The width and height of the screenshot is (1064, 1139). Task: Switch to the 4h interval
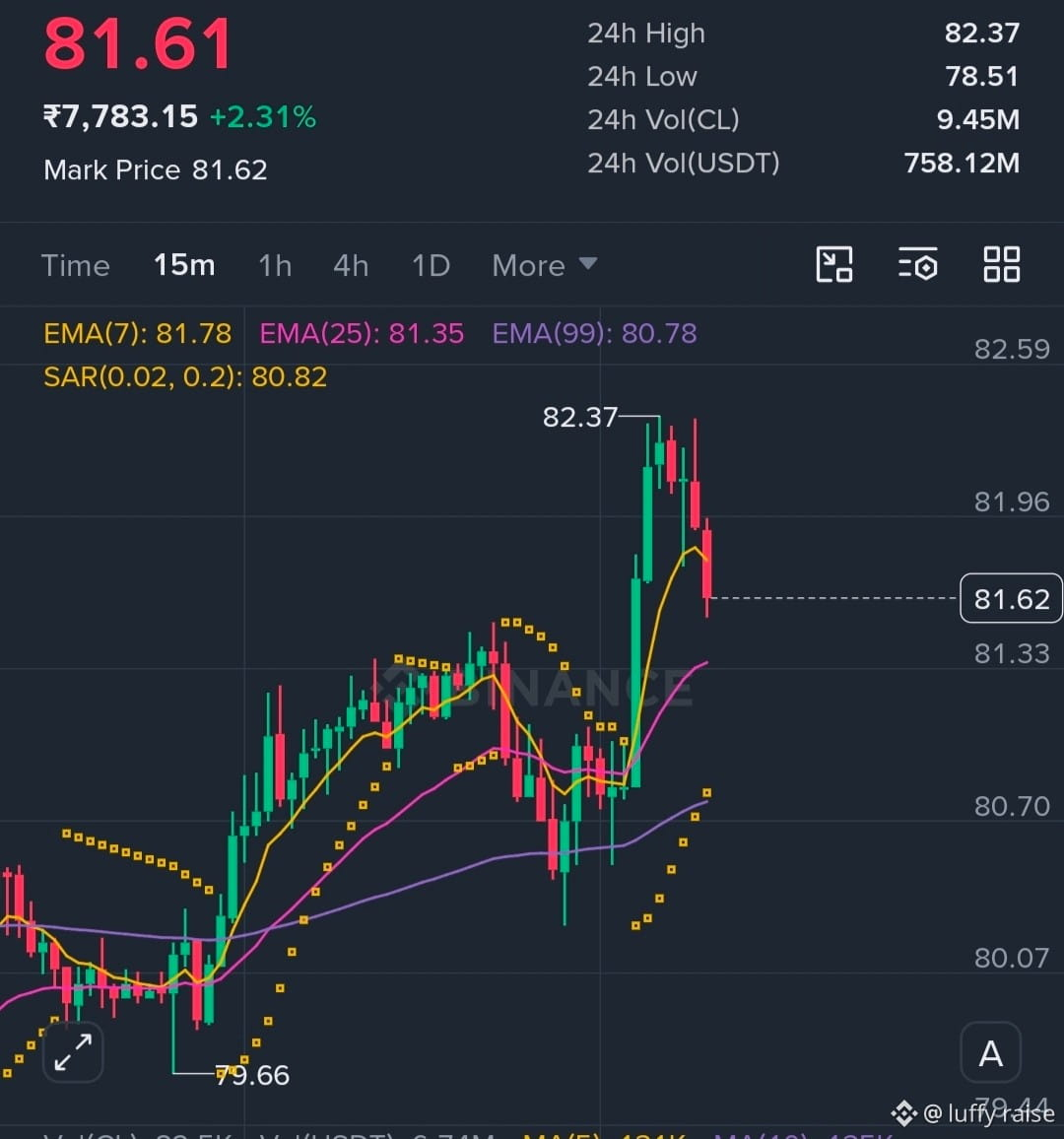click(351, 266)
